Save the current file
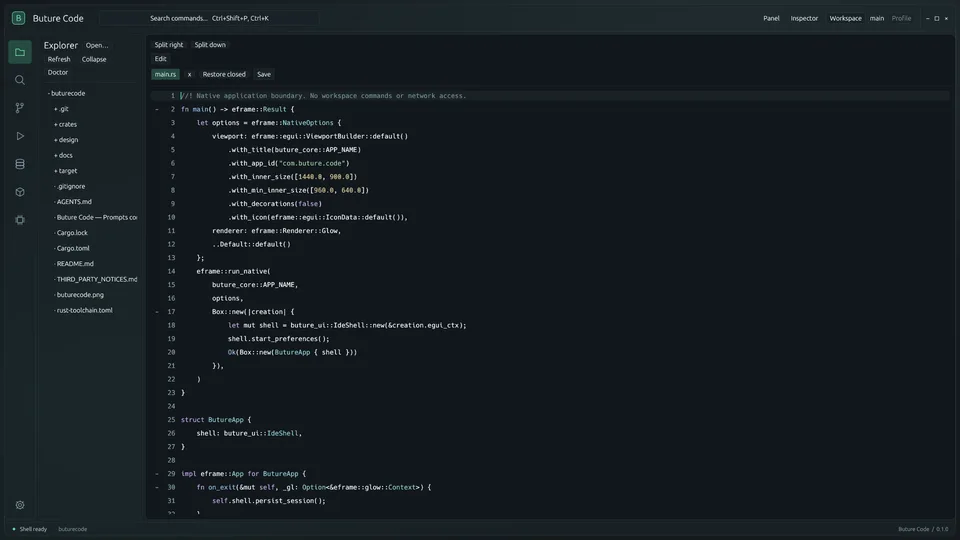Viewport: 960px width, 540px height. pyautogui.click(x=264, y=74)
